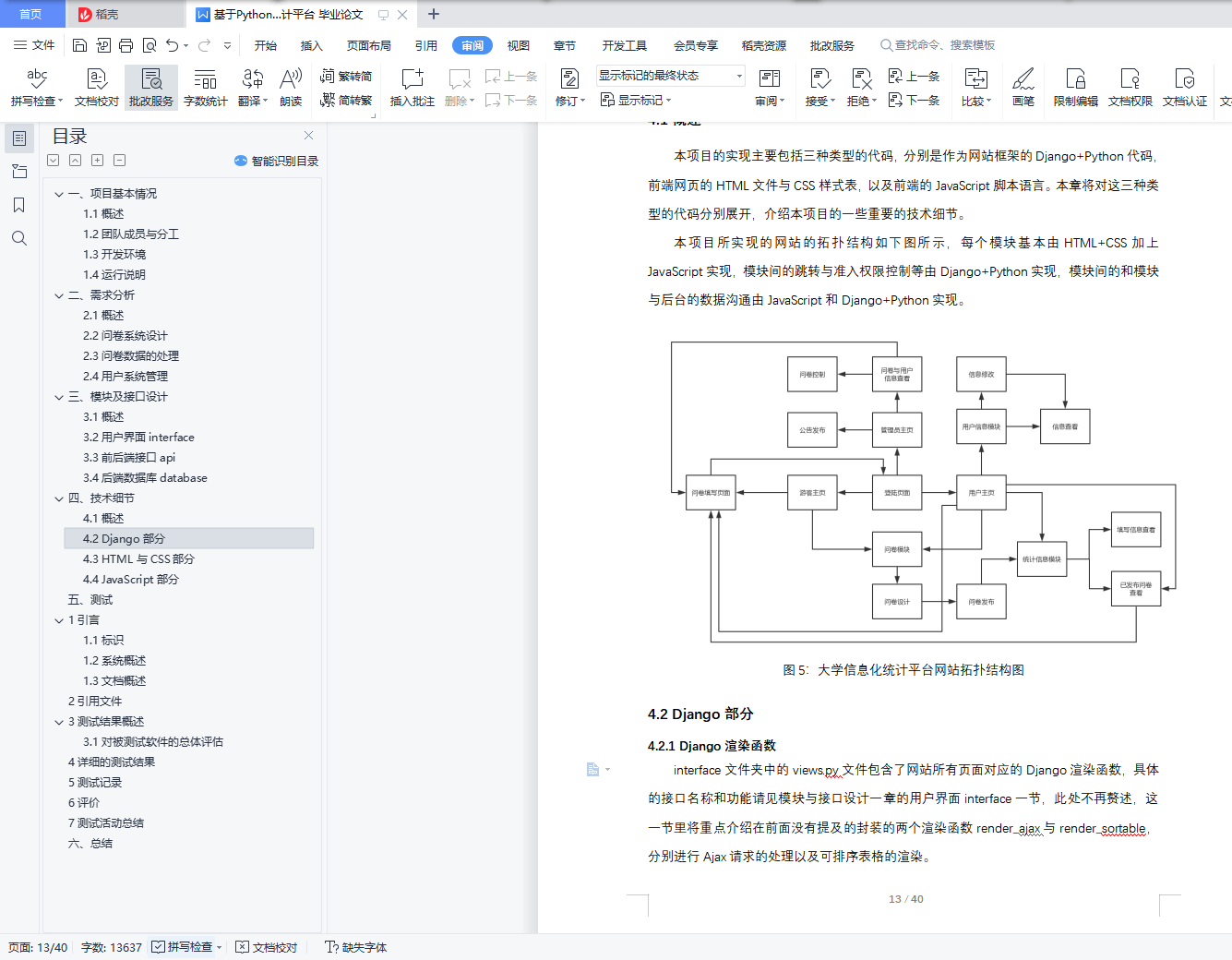
Task: Switch to the 视图 ribbon tab
Action: coord(519,45)
